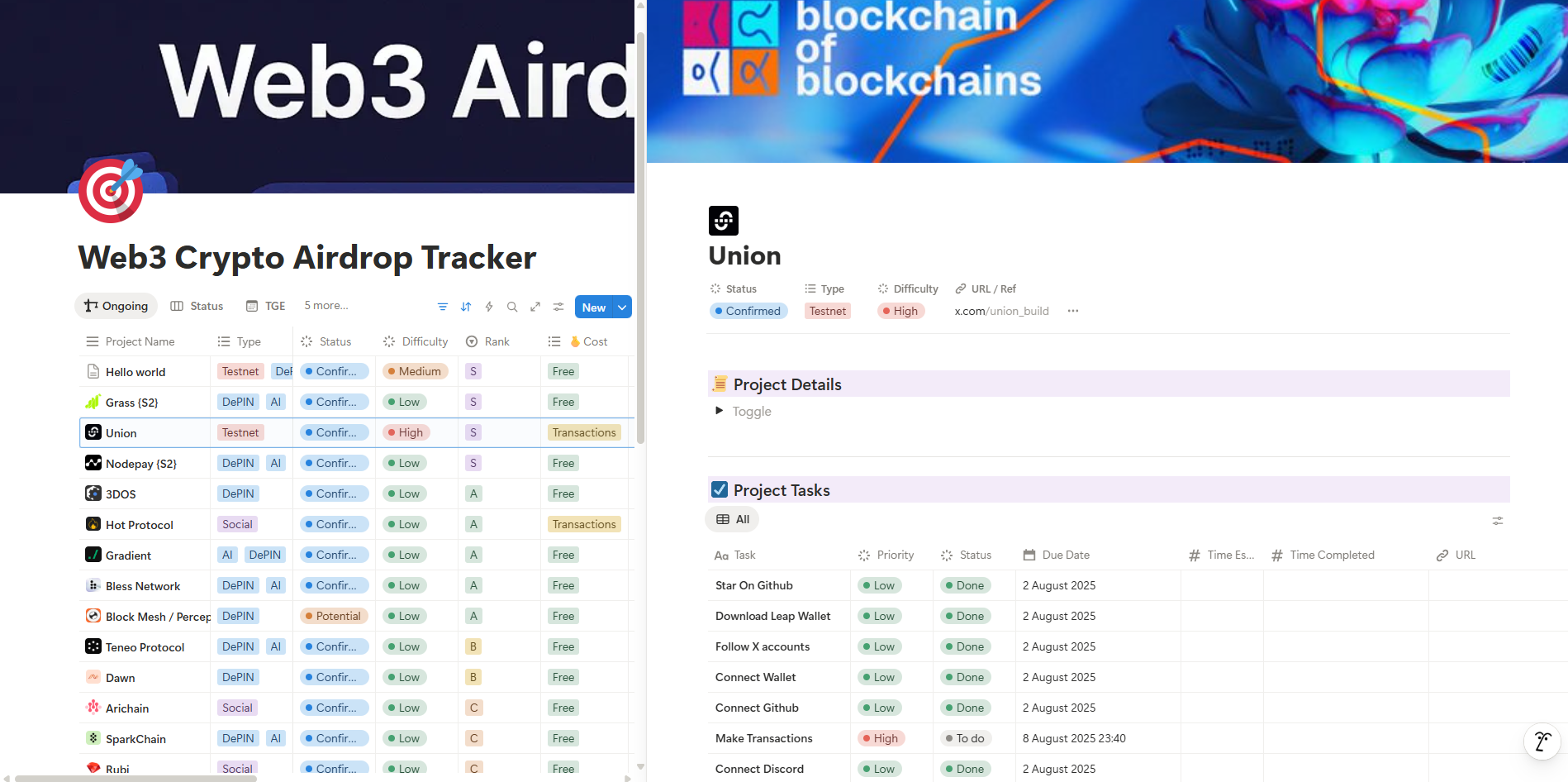Open search via the magnifier icon
The height and width of the screenshot is (782, 1568).
coord(512,307)
